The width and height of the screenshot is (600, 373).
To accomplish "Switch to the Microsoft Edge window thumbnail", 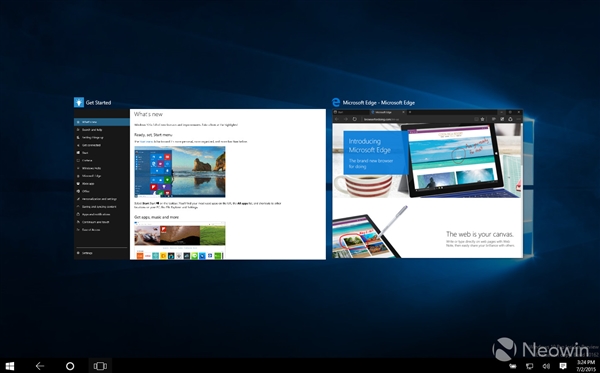I will click(427, 184).
